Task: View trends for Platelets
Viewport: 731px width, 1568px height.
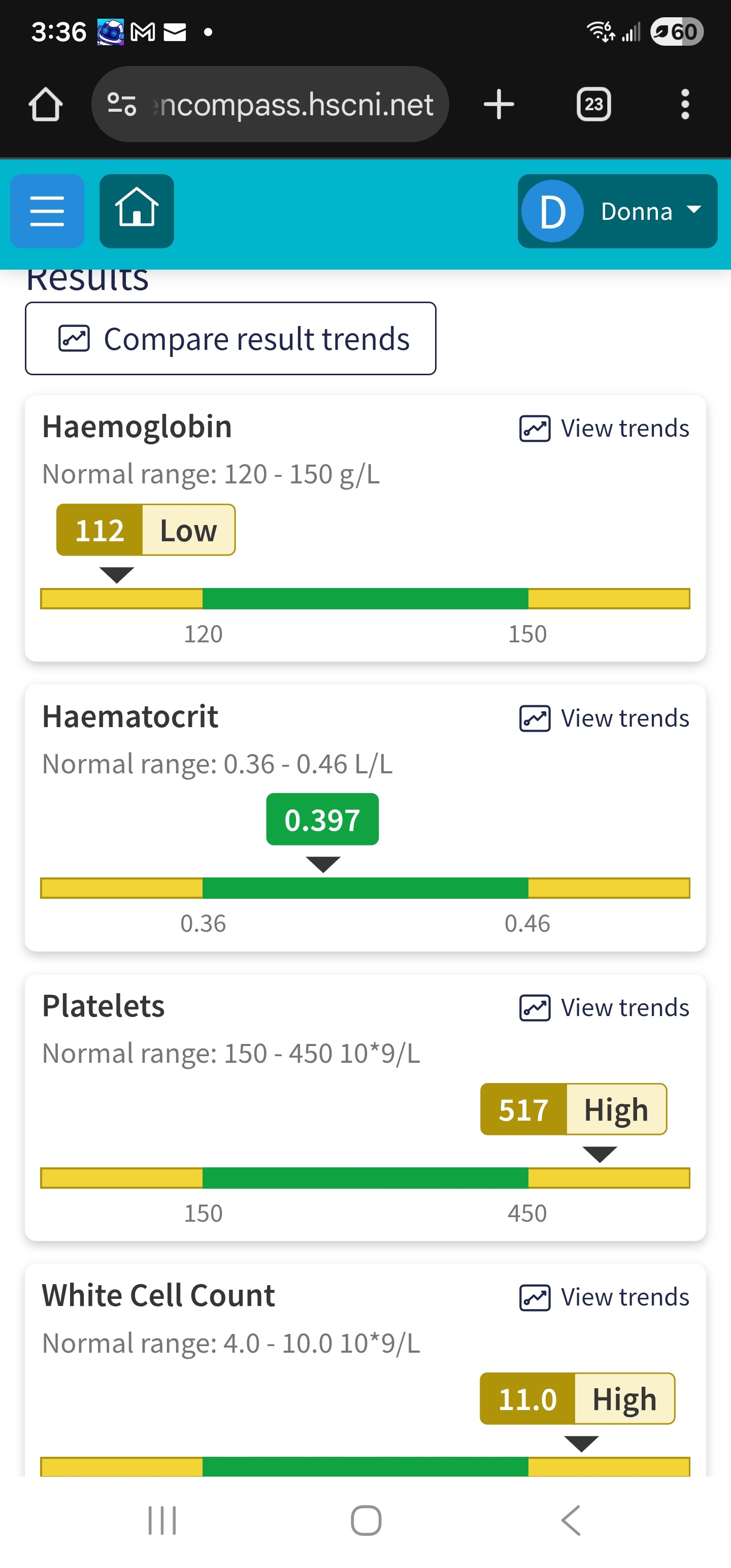Action: pos(604,1008)
